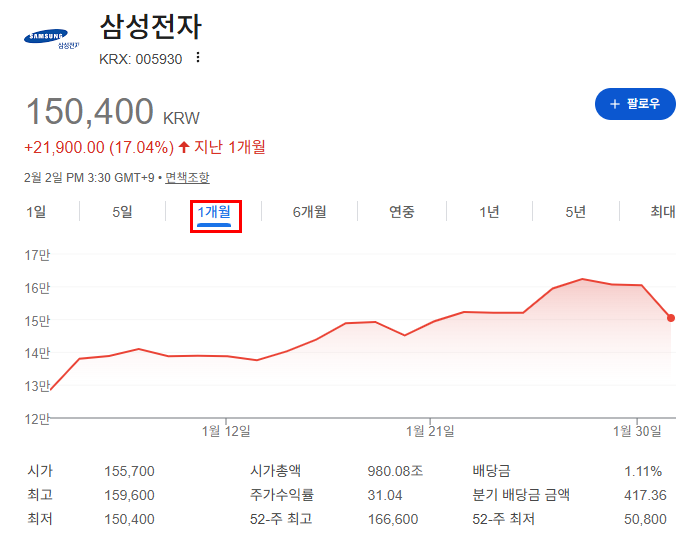Click the 12만 y-axis label
The width and height of the screenshot is (688, 542).
click(37, 419)
